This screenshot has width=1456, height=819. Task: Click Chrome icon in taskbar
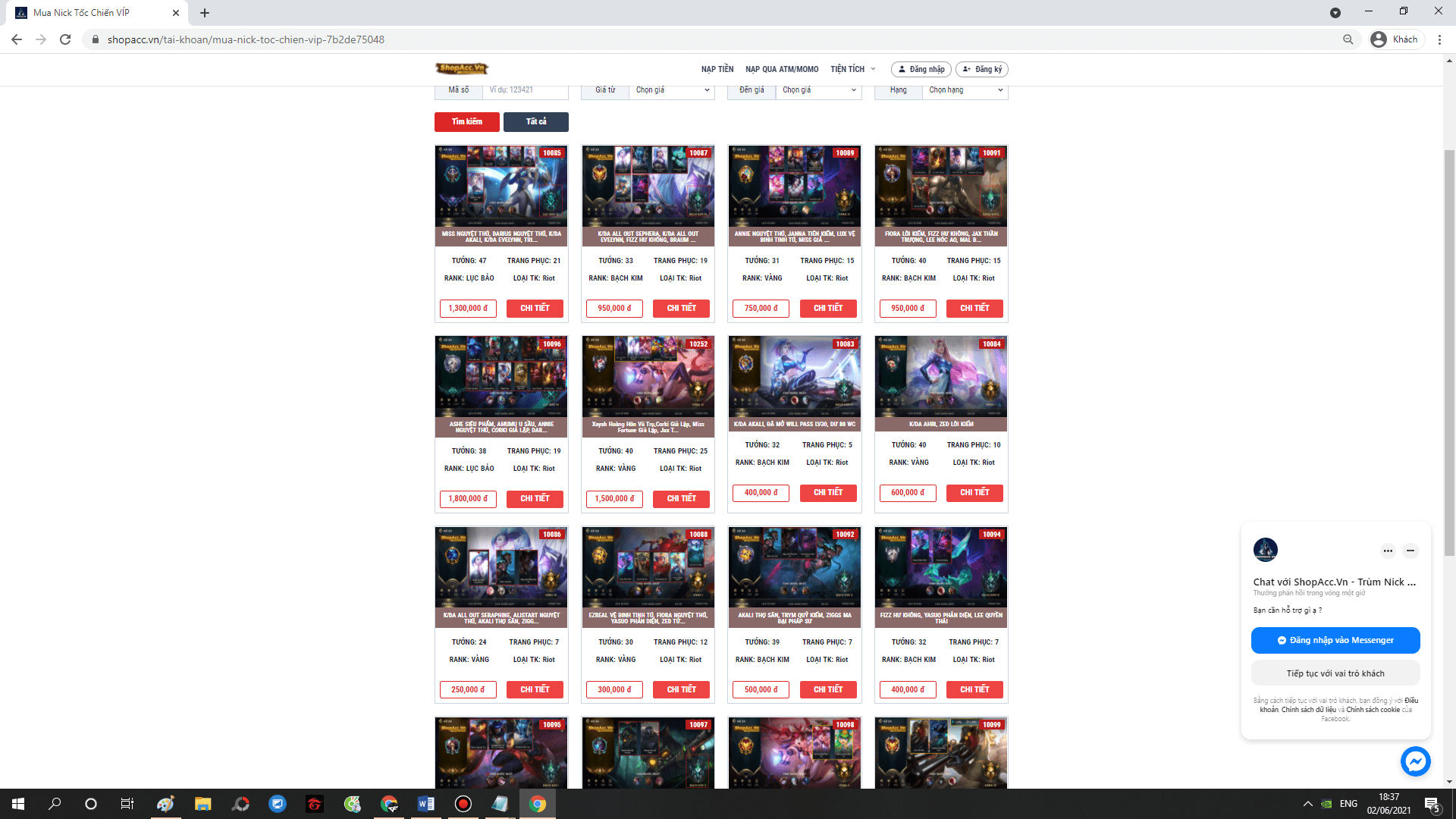tap(537, 804)
